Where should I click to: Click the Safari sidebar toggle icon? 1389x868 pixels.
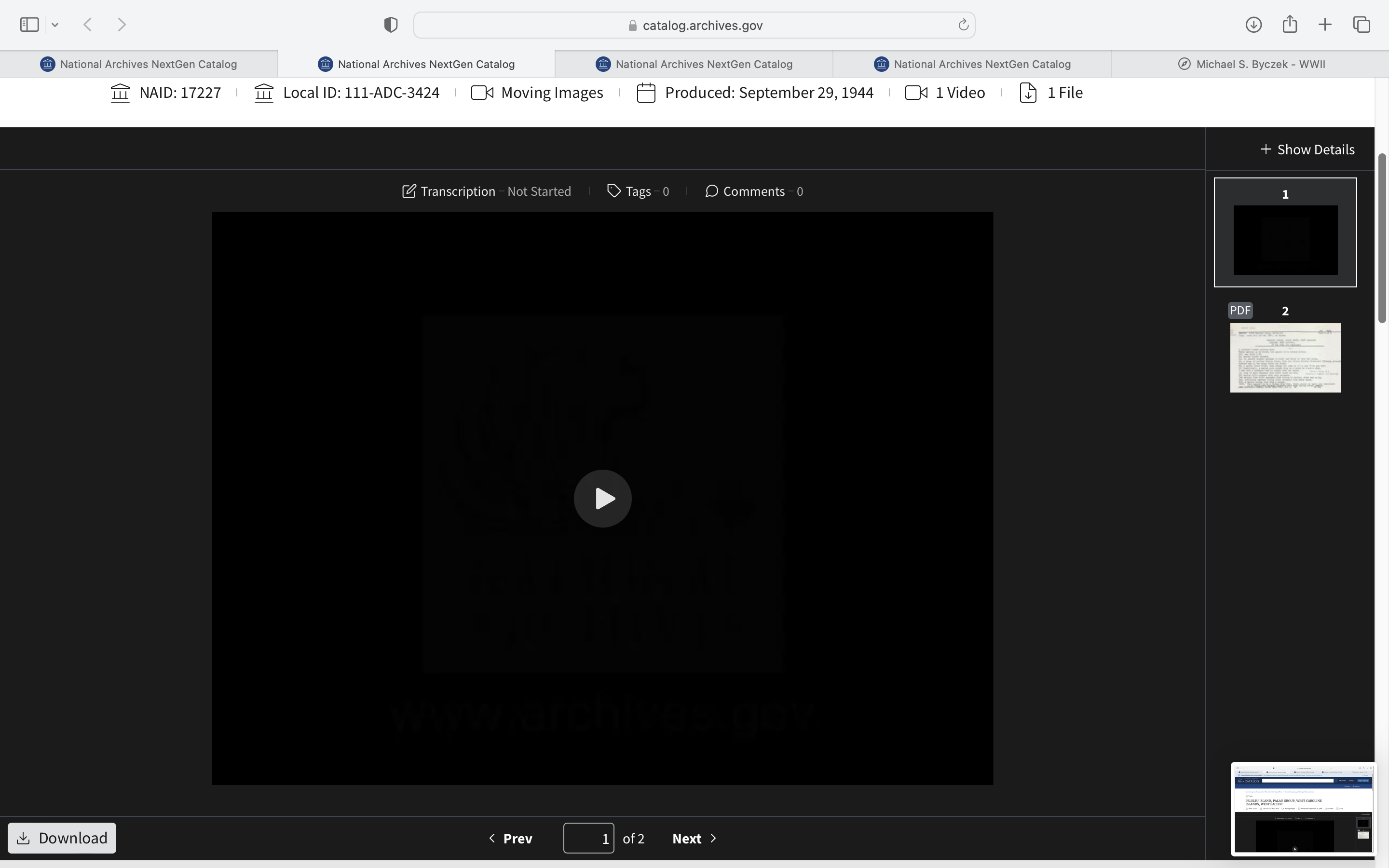click(x=29, y=25)
